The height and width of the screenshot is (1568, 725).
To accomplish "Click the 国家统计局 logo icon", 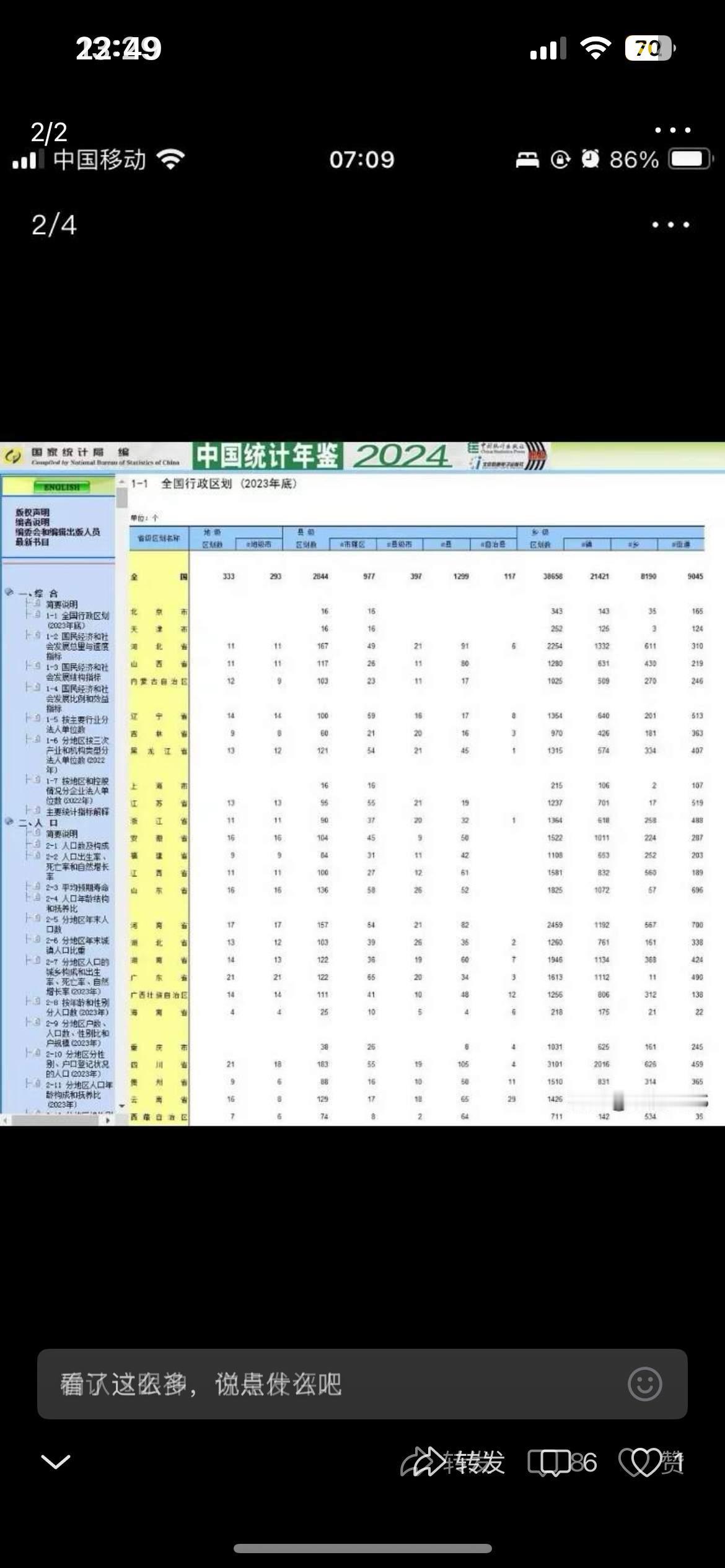I will pyautogui.click(x=12, y=457).
